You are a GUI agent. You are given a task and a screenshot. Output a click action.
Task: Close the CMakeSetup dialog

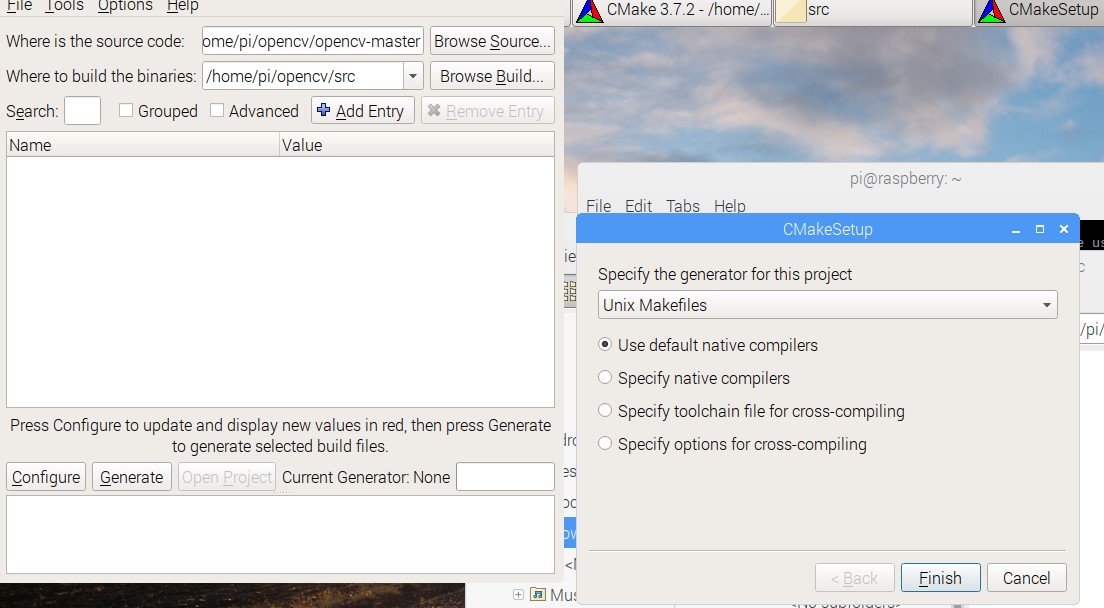coord(1064,229)
